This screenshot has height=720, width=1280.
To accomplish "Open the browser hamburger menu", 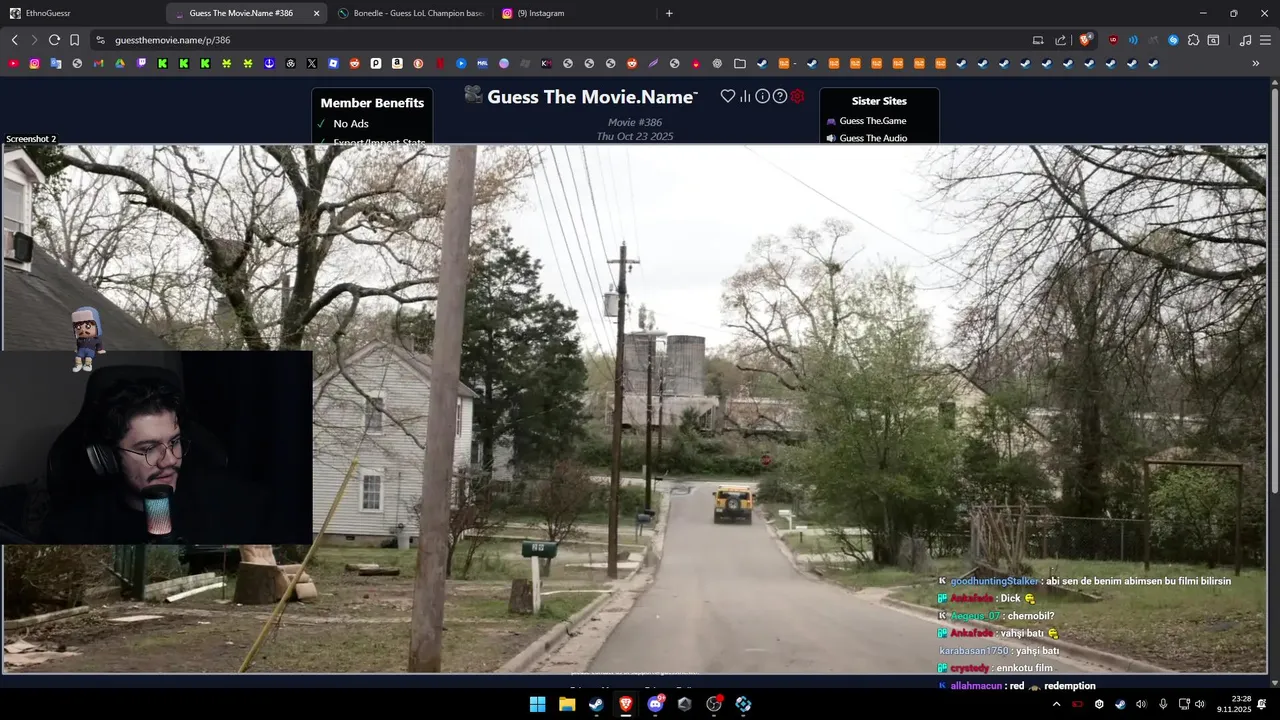I will pyautogui.click(x=1264, y=40).
